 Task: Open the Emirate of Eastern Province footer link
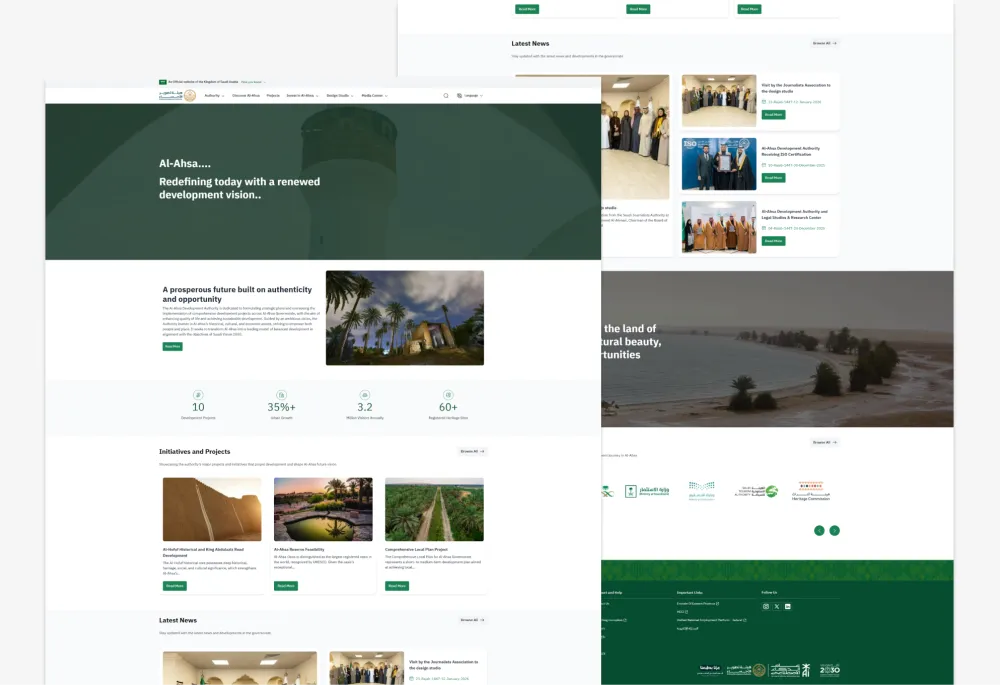[698, 603]
